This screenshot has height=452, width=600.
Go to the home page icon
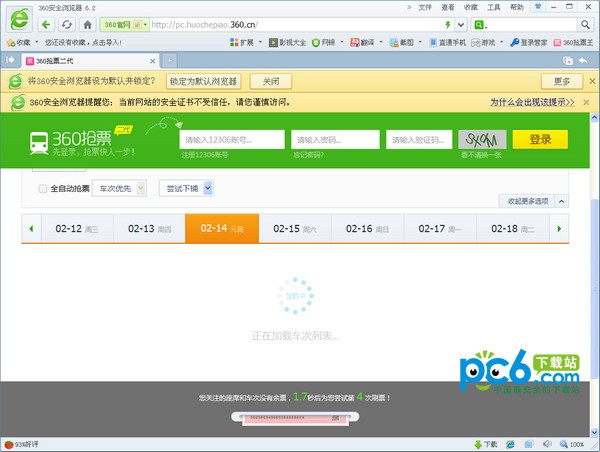point(88,25)
